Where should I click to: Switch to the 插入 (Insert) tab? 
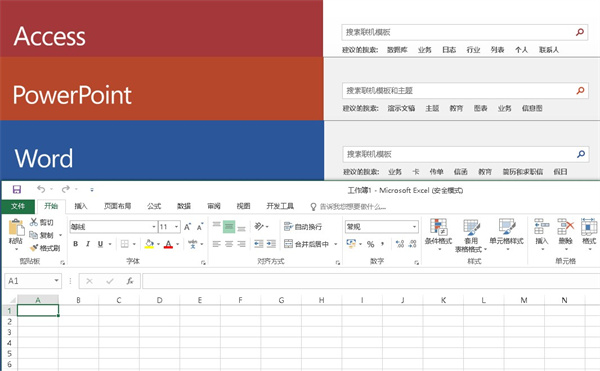point(81,206)
